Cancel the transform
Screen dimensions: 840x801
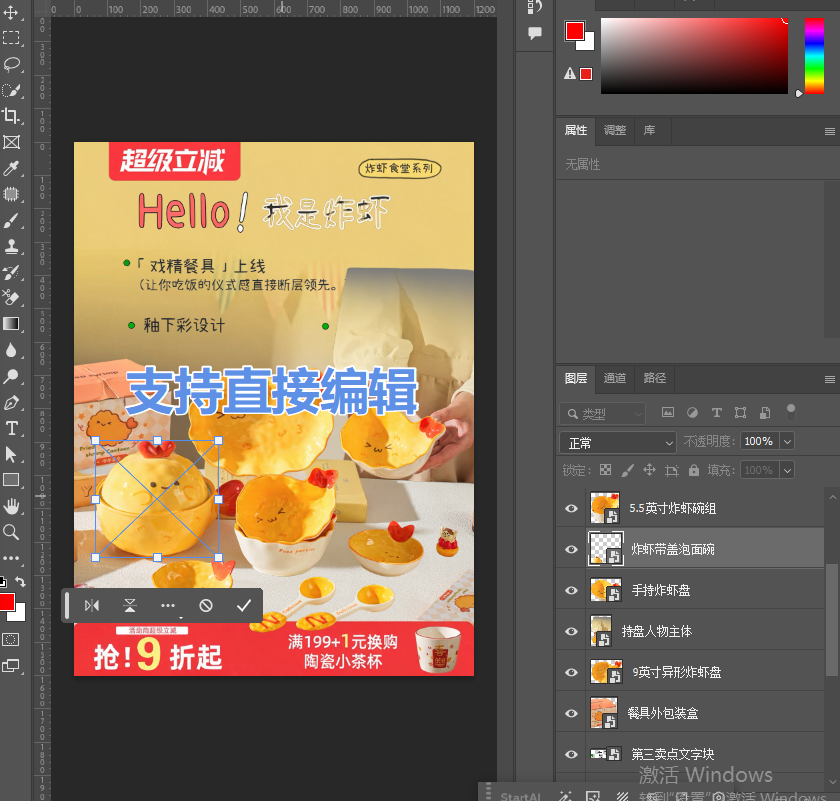pos(206,605)
